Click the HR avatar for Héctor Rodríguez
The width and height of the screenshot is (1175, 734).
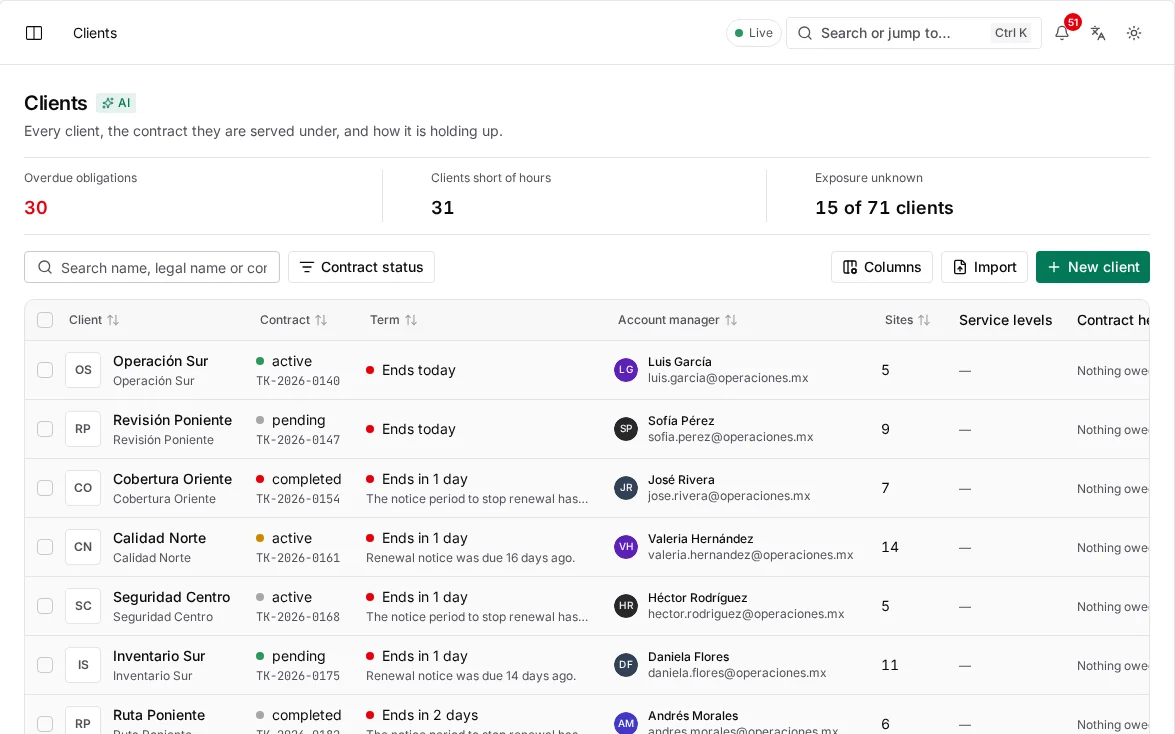pyautogui.click(x=626, y=606)
